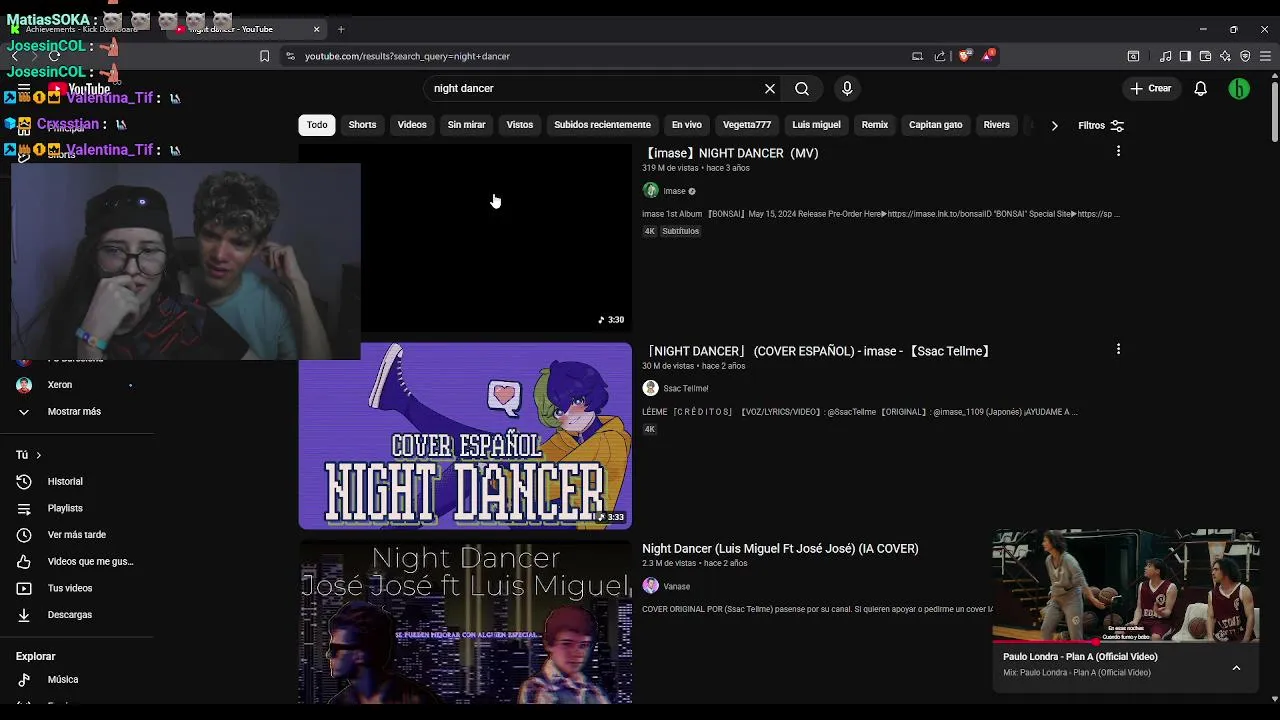Select the En vivo chip
Image resolution: width=1280 pixels, height=720 pixels.
coord(686,125)
